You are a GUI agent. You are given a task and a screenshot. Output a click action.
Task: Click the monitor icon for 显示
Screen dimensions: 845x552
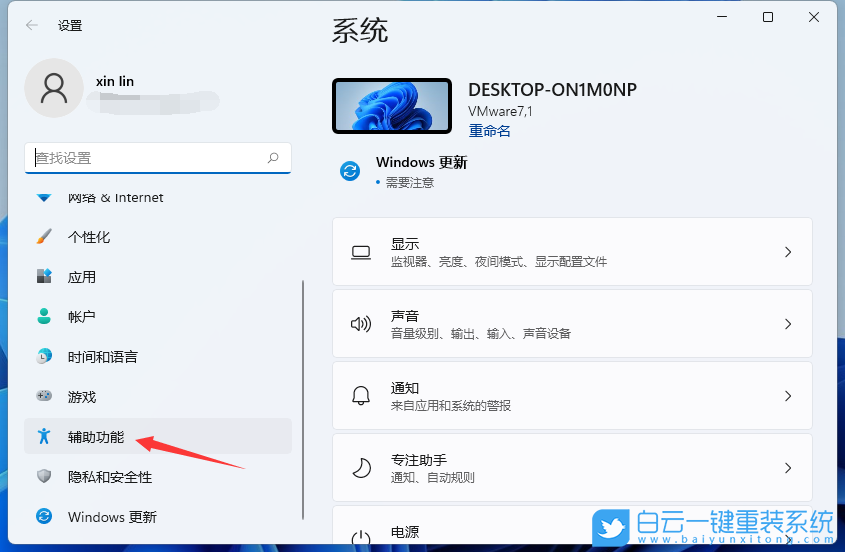[361, 252]
